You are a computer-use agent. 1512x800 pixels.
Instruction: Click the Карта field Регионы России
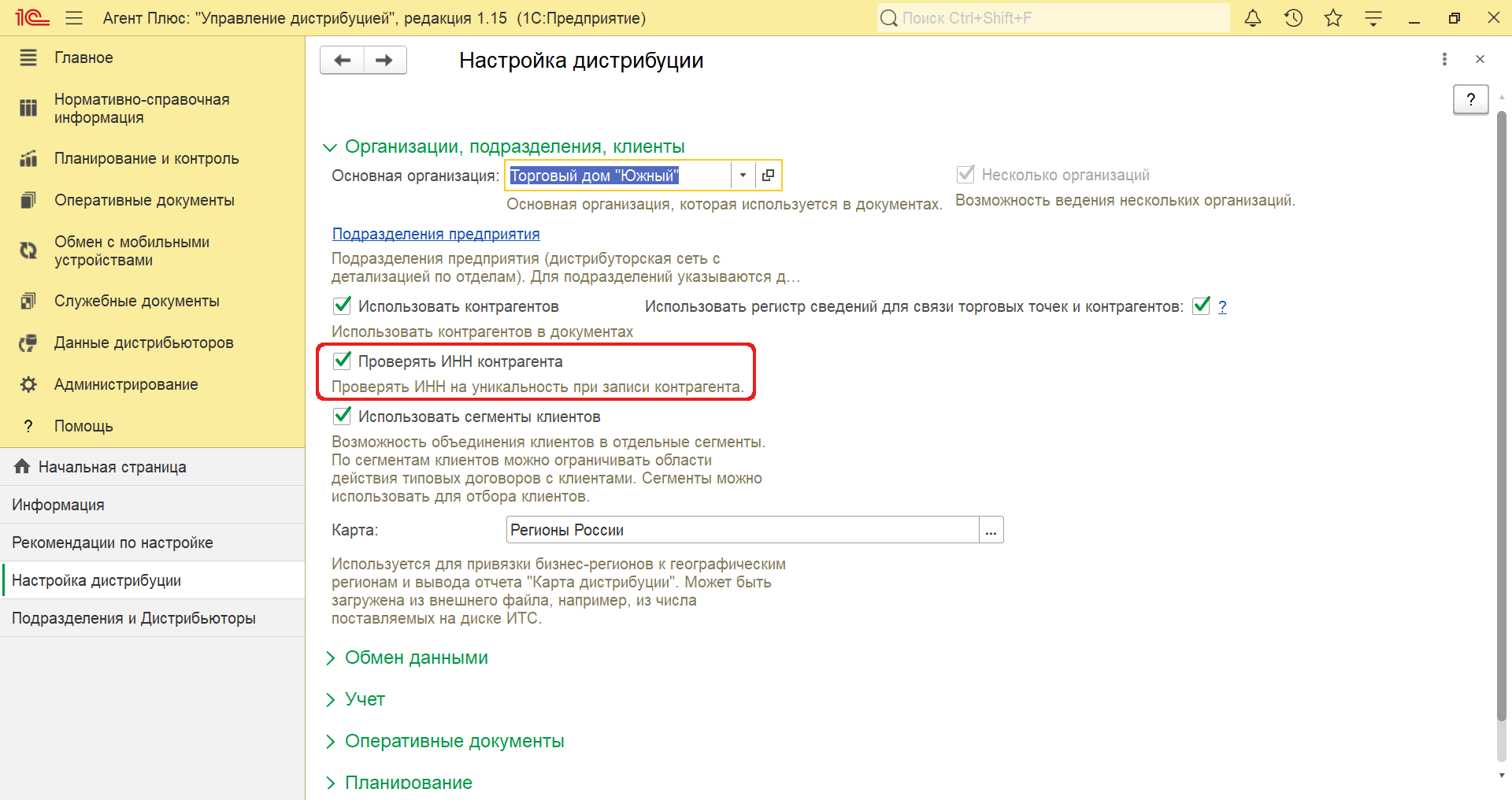(x=742, y=530)
